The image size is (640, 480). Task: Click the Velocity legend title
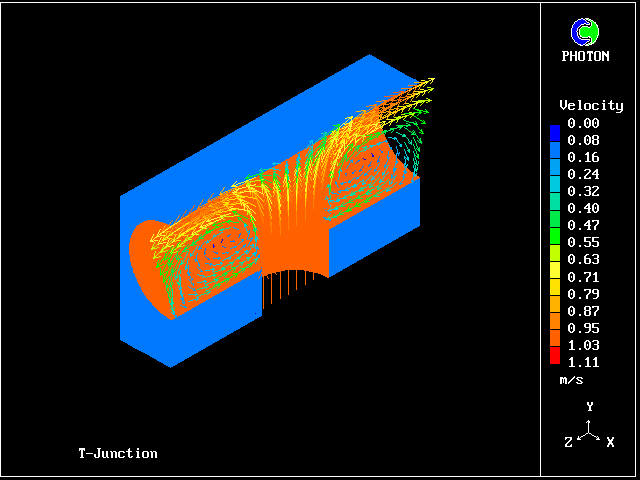click(x=591, y=105)
